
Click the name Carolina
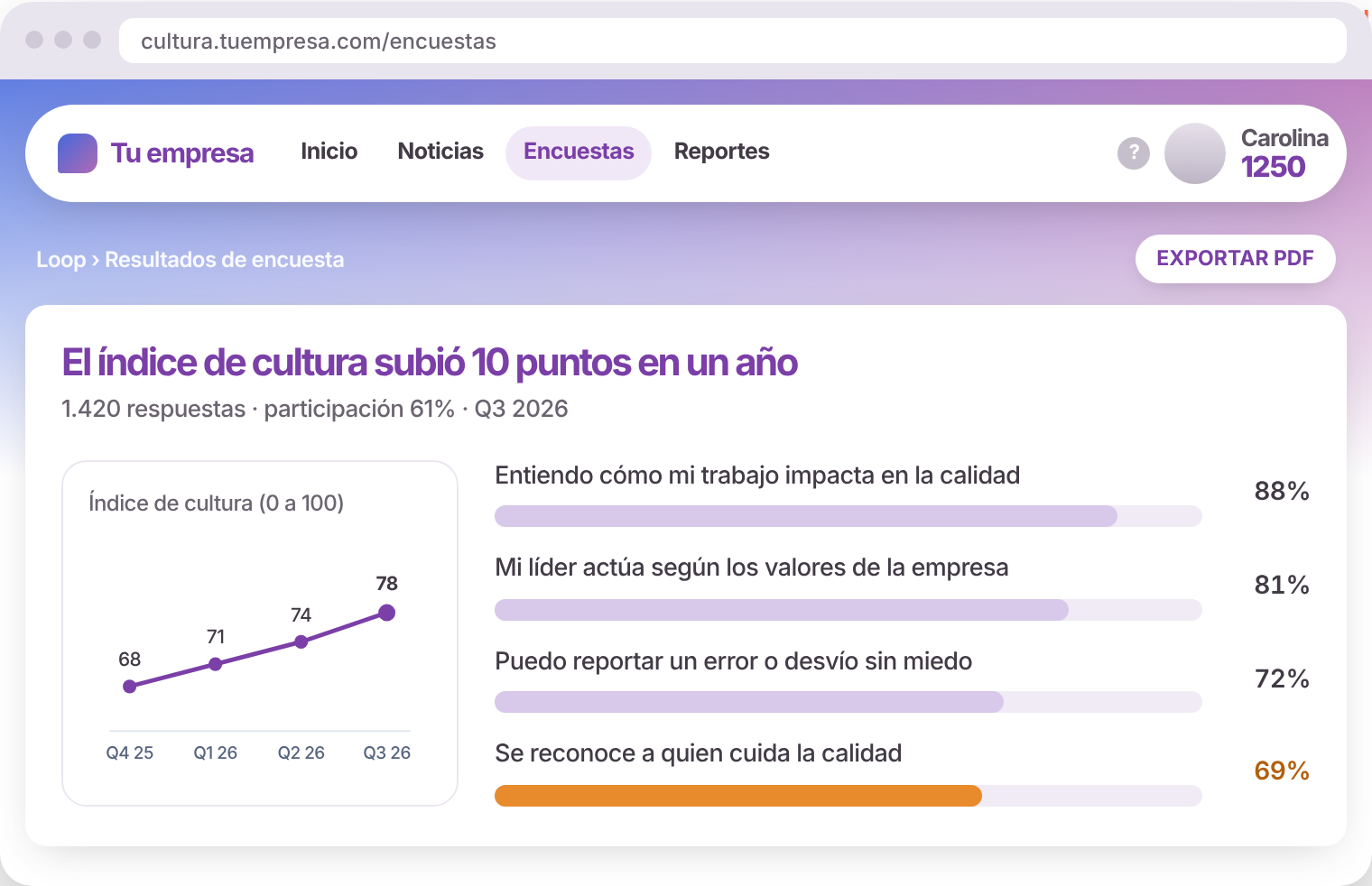(x=1284, y=138)
